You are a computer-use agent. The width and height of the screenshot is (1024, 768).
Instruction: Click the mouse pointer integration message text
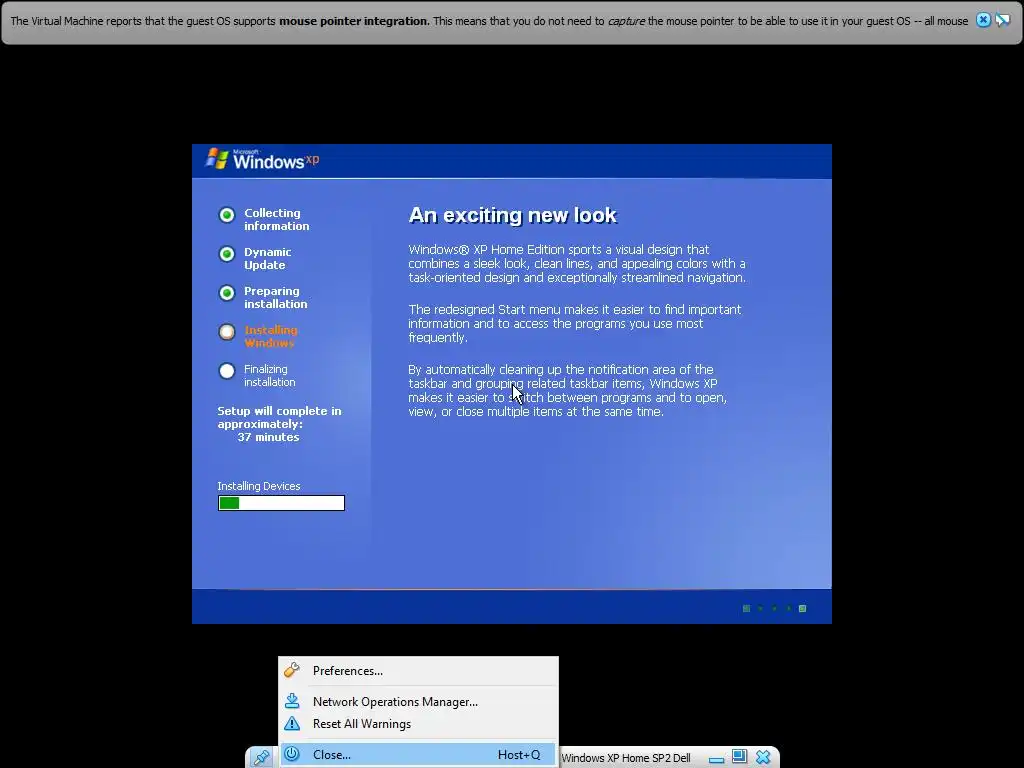(489, 21)
